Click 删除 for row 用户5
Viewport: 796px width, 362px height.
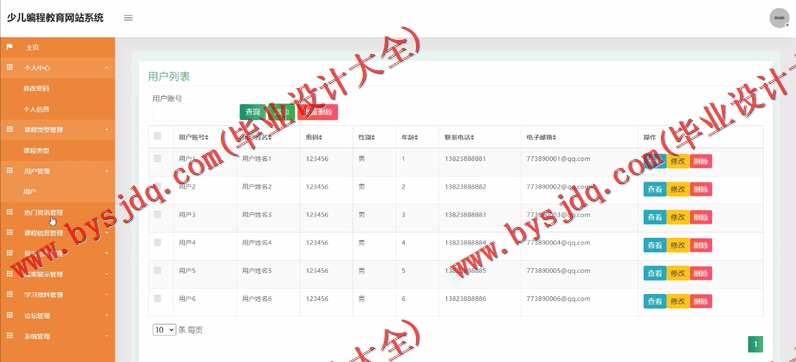pos(701,273)
